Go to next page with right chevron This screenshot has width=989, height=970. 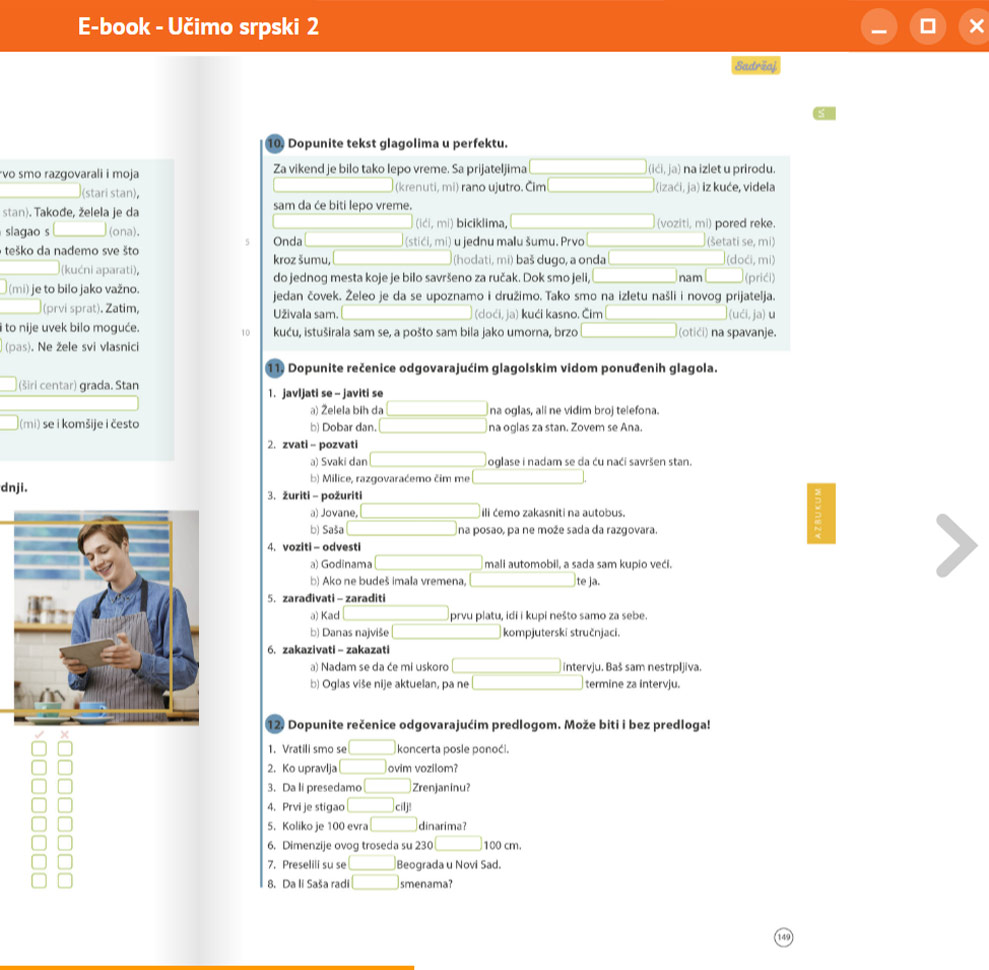[957, 545]
